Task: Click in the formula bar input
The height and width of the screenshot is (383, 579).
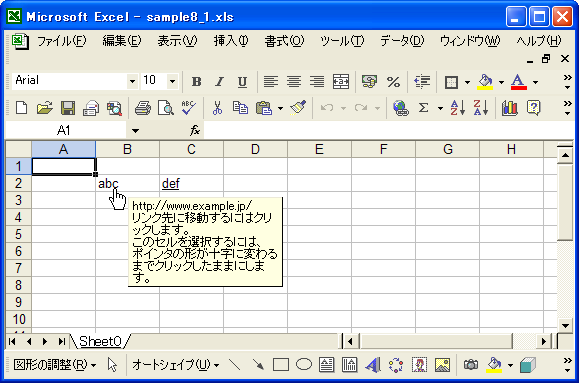Action: click(388, 130)
